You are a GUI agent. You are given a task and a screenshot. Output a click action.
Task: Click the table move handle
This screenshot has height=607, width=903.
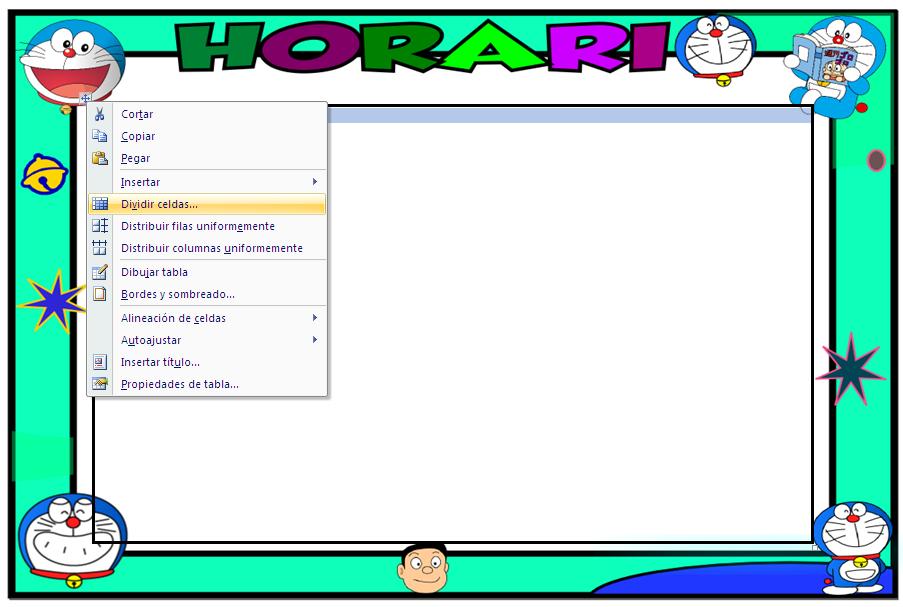point(86,98)
